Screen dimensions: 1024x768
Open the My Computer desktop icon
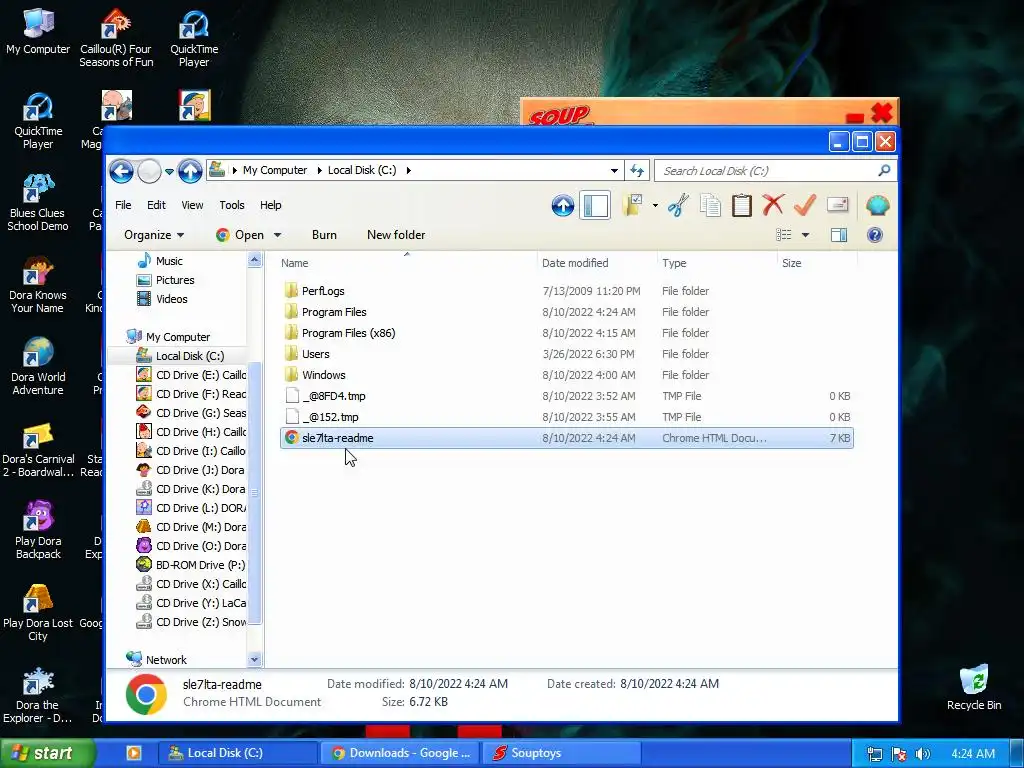click(38, 31)
